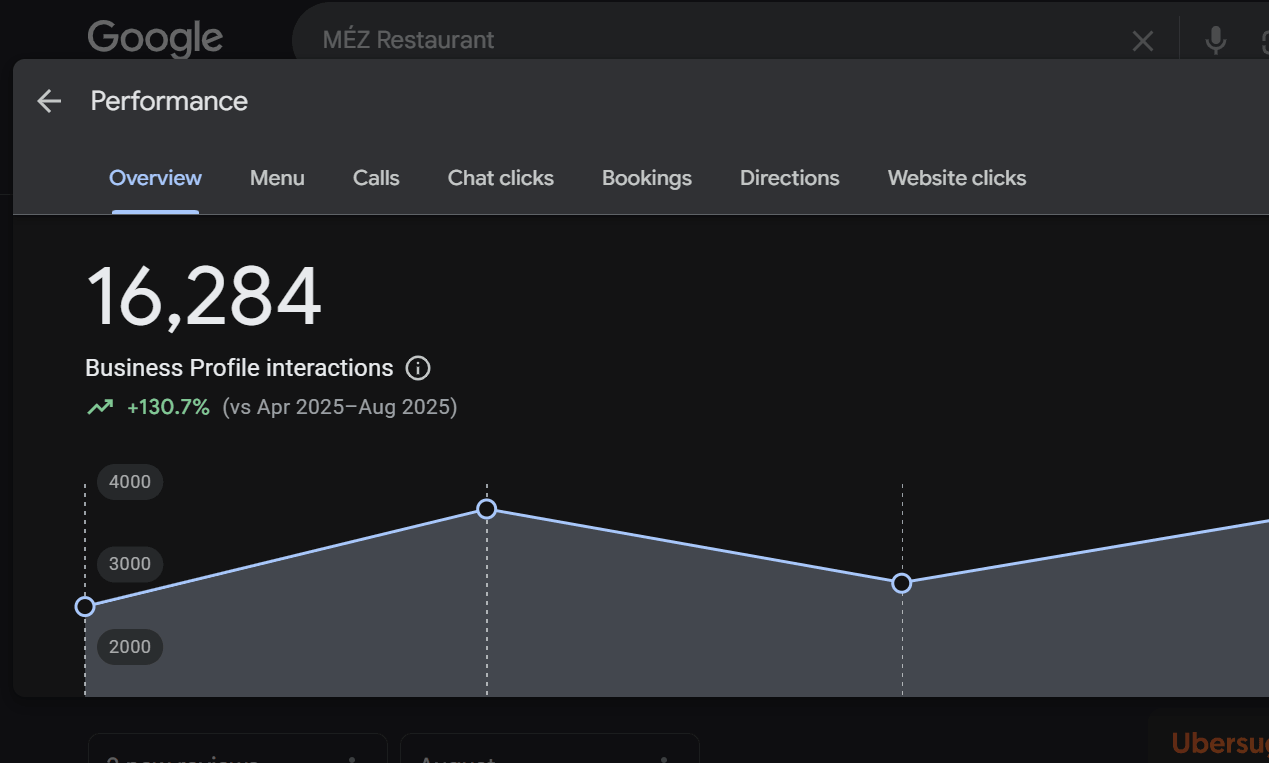Click the Google logo
The height and width of the screenshot is (763, 1269).
[155, 39]
